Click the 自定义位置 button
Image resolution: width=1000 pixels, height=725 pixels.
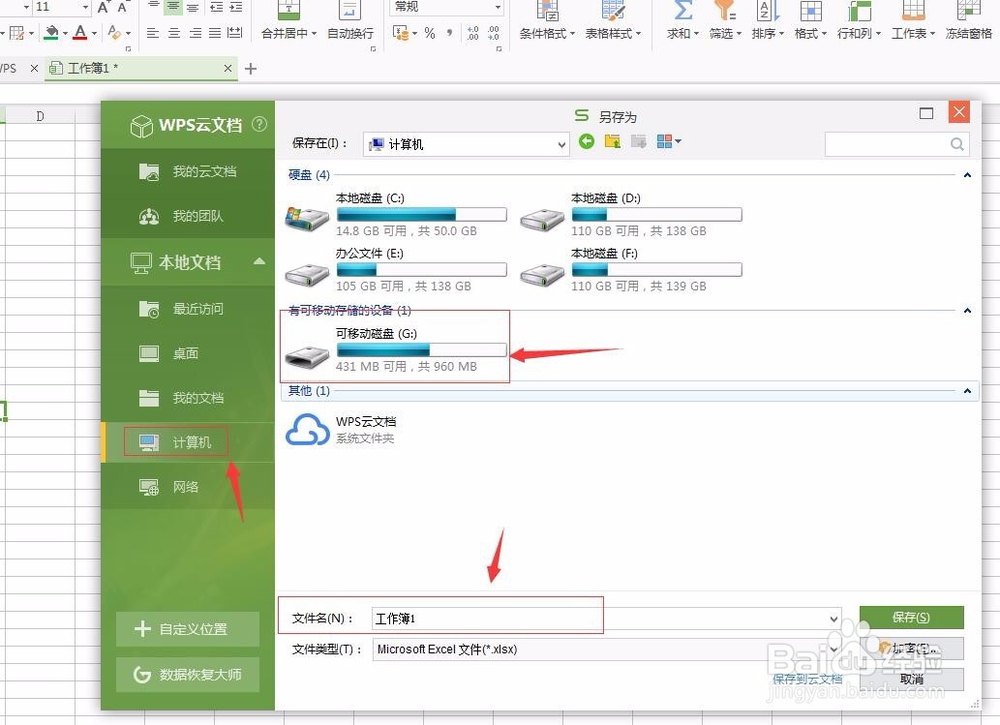coord(188,629)
